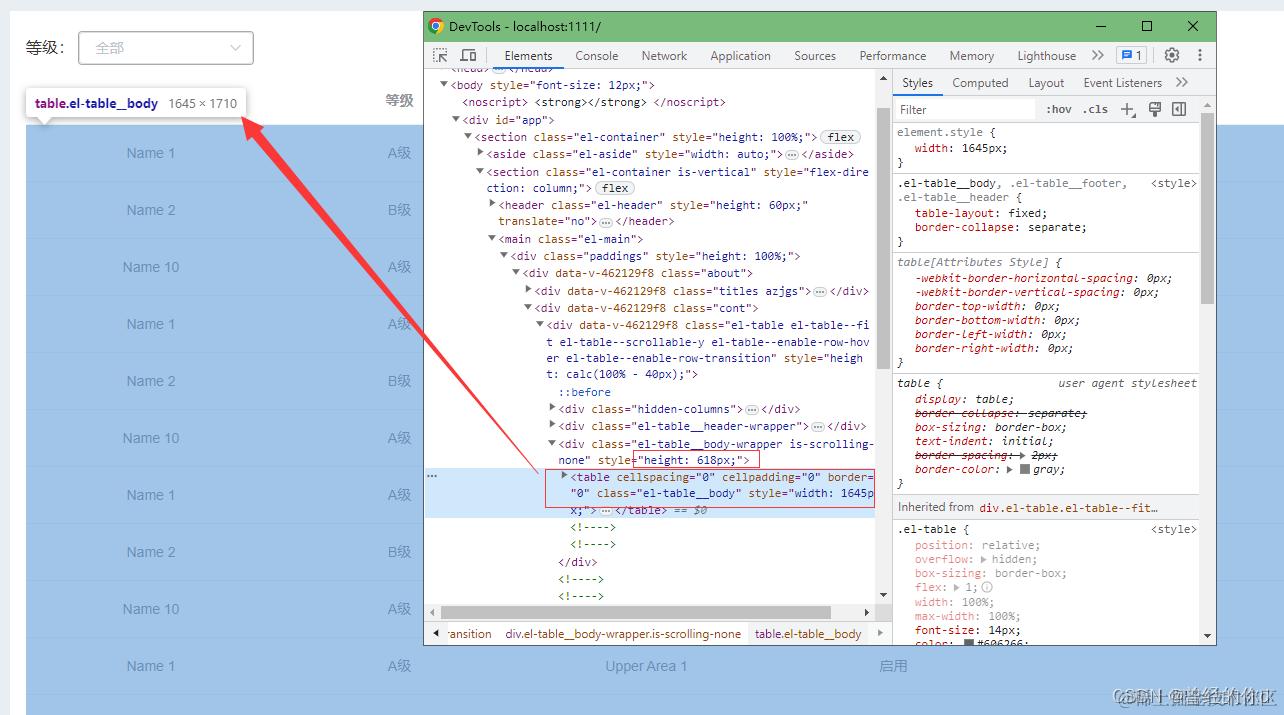
Task: Expand the collapsed header element ellipsis
Action: [x=606, y=222]
